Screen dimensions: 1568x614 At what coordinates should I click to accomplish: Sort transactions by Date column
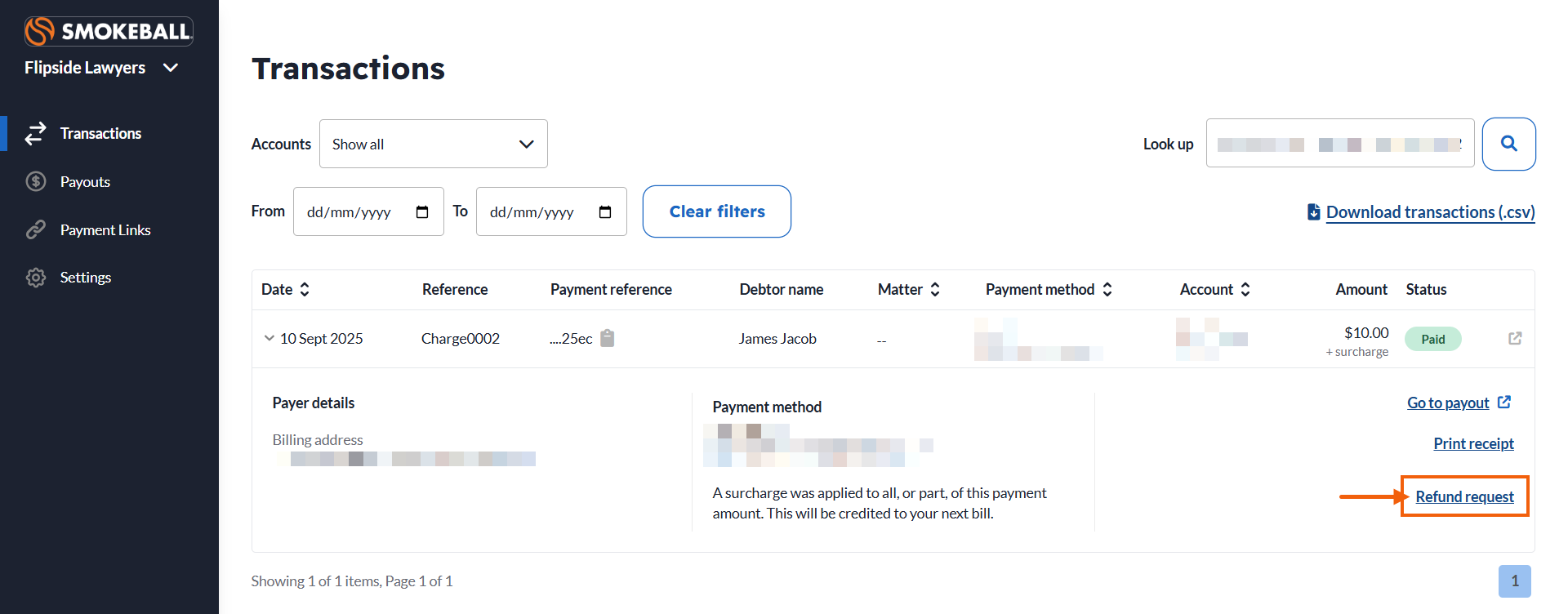click(305, 289)
